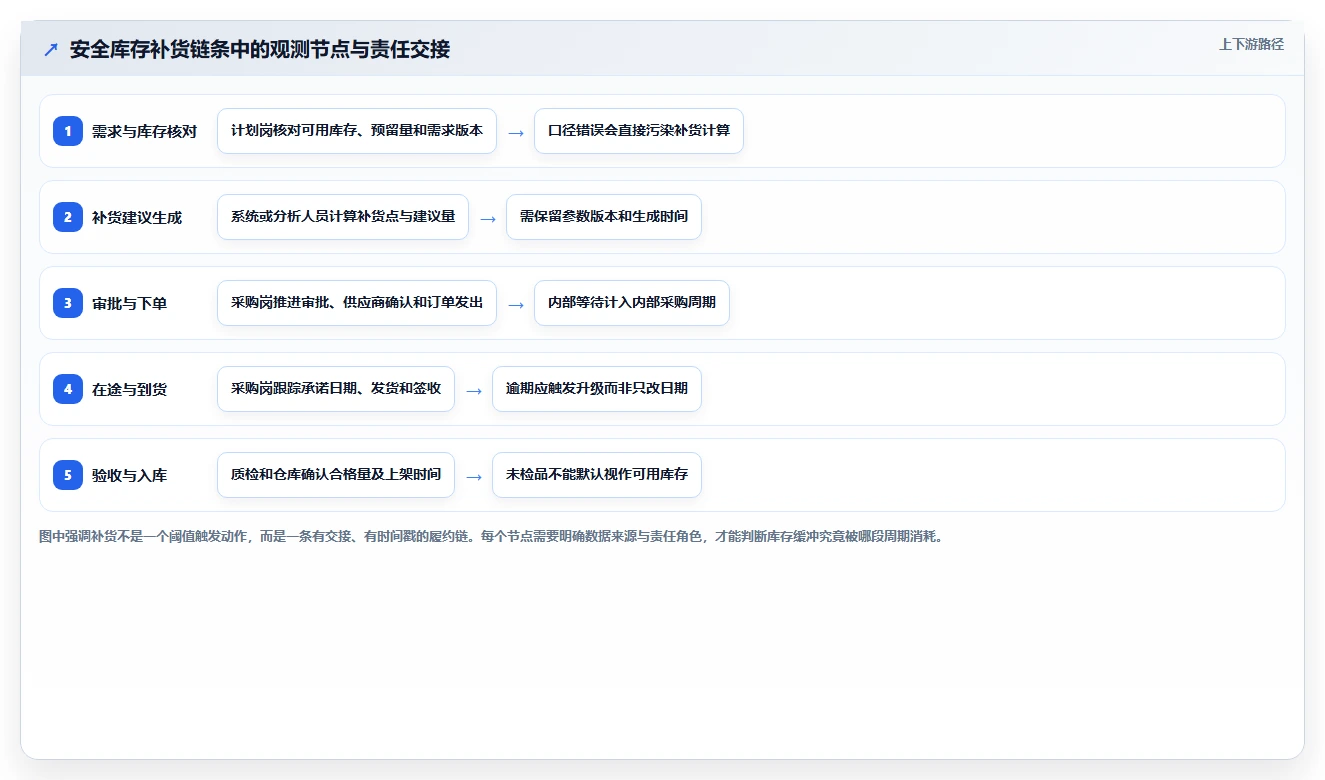Select the step 3 number badge

[x=68, y=303]
